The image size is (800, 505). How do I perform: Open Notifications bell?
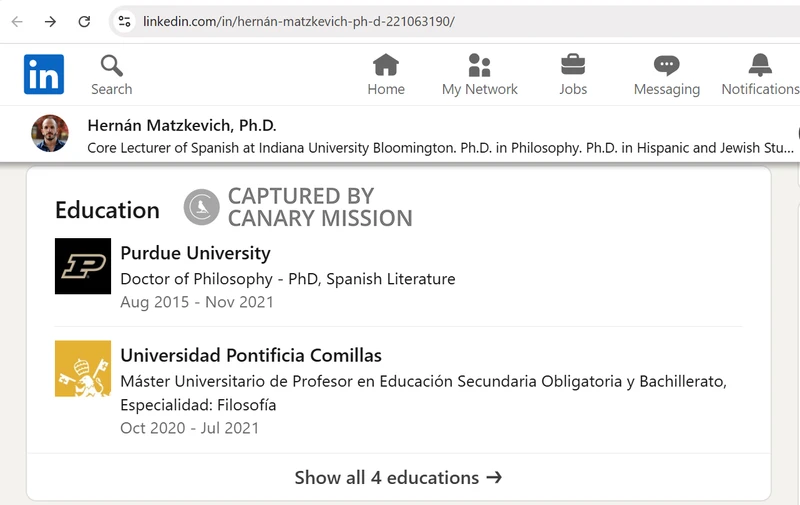(760, 75)
